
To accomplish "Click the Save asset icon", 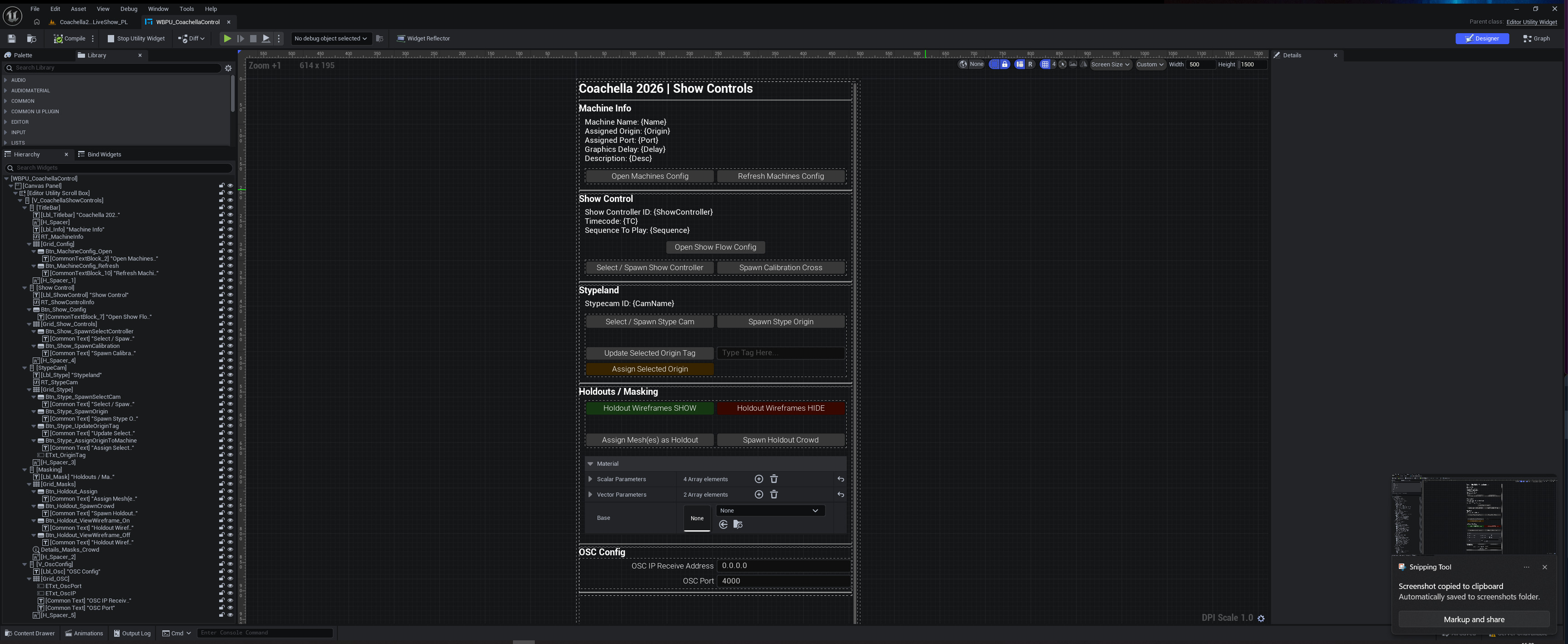I will pos(11,38).
